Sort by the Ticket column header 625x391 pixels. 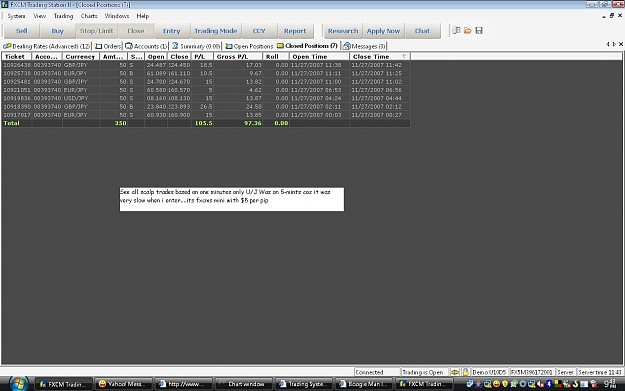16,57
